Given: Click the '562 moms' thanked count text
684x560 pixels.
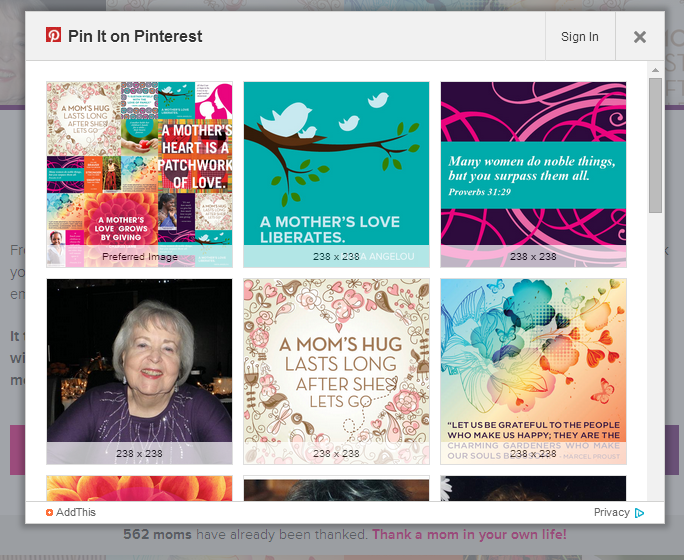Looking at the screenshot, I should [157, 534].
